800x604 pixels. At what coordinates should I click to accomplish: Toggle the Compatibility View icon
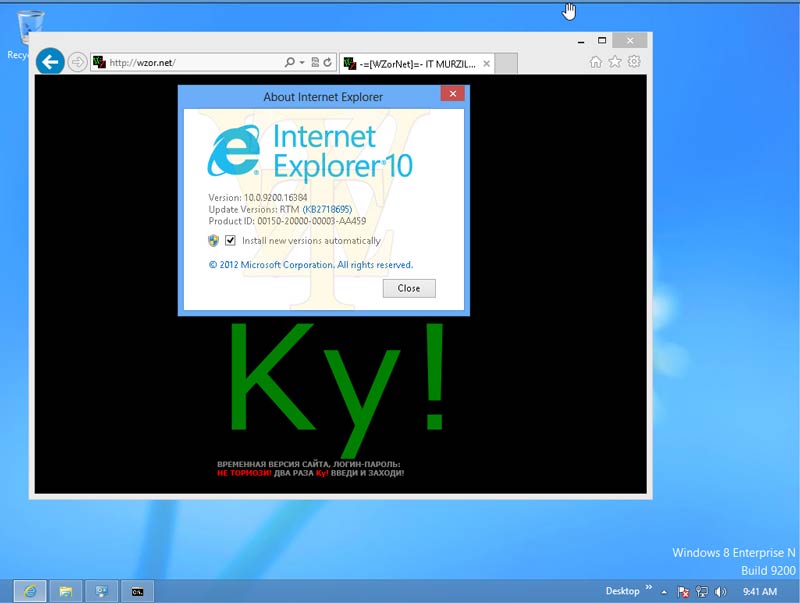(x=314, y=62)
